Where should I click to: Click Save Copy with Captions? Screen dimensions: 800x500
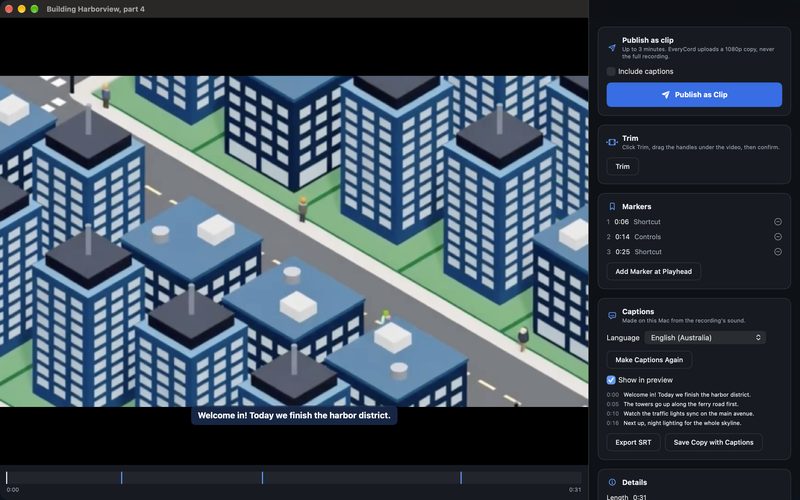coord(713,442)
